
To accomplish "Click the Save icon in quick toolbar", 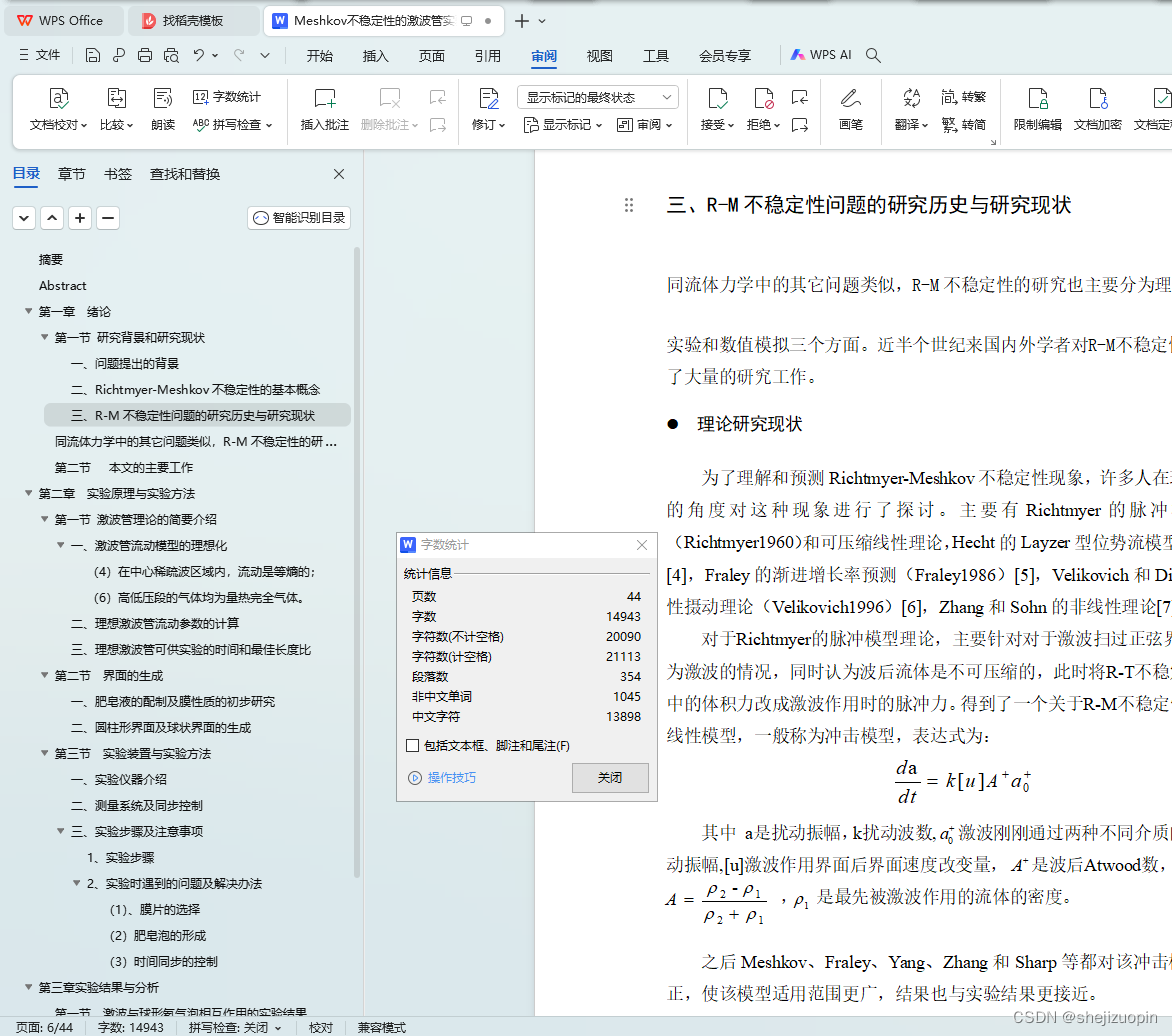I will (93, 55).
